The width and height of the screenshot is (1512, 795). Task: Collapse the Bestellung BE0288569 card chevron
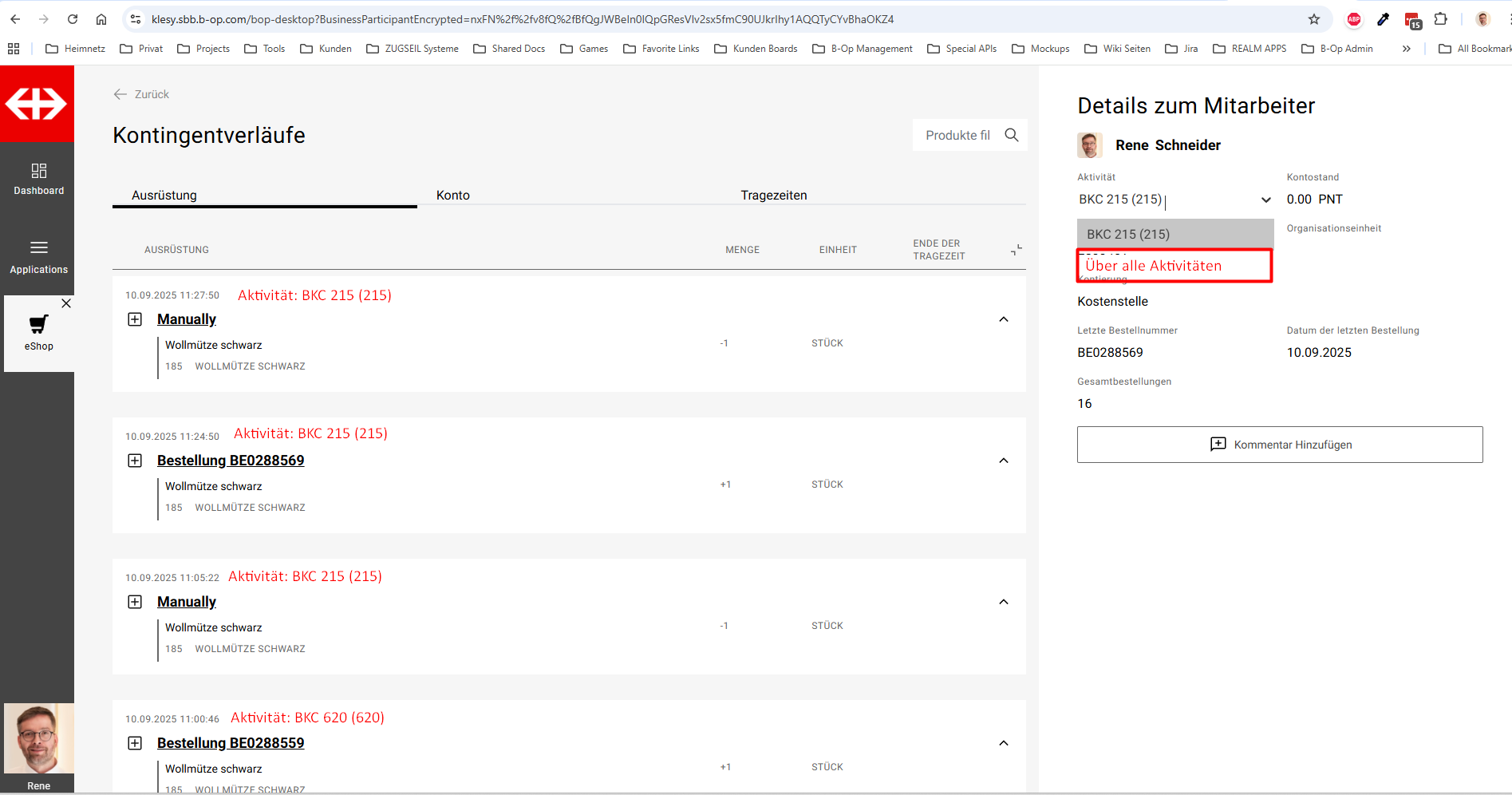click(x=1004, y=461)
